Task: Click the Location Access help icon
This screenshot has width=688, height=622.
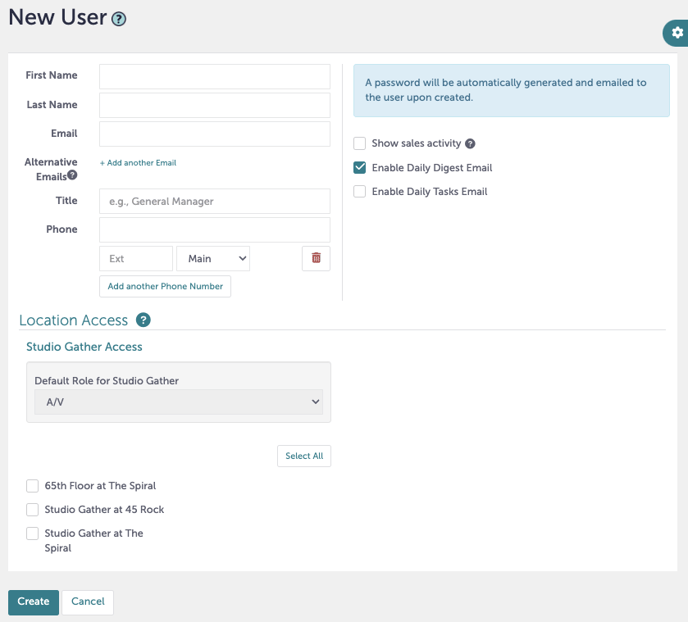Action: tap(143, 320)
